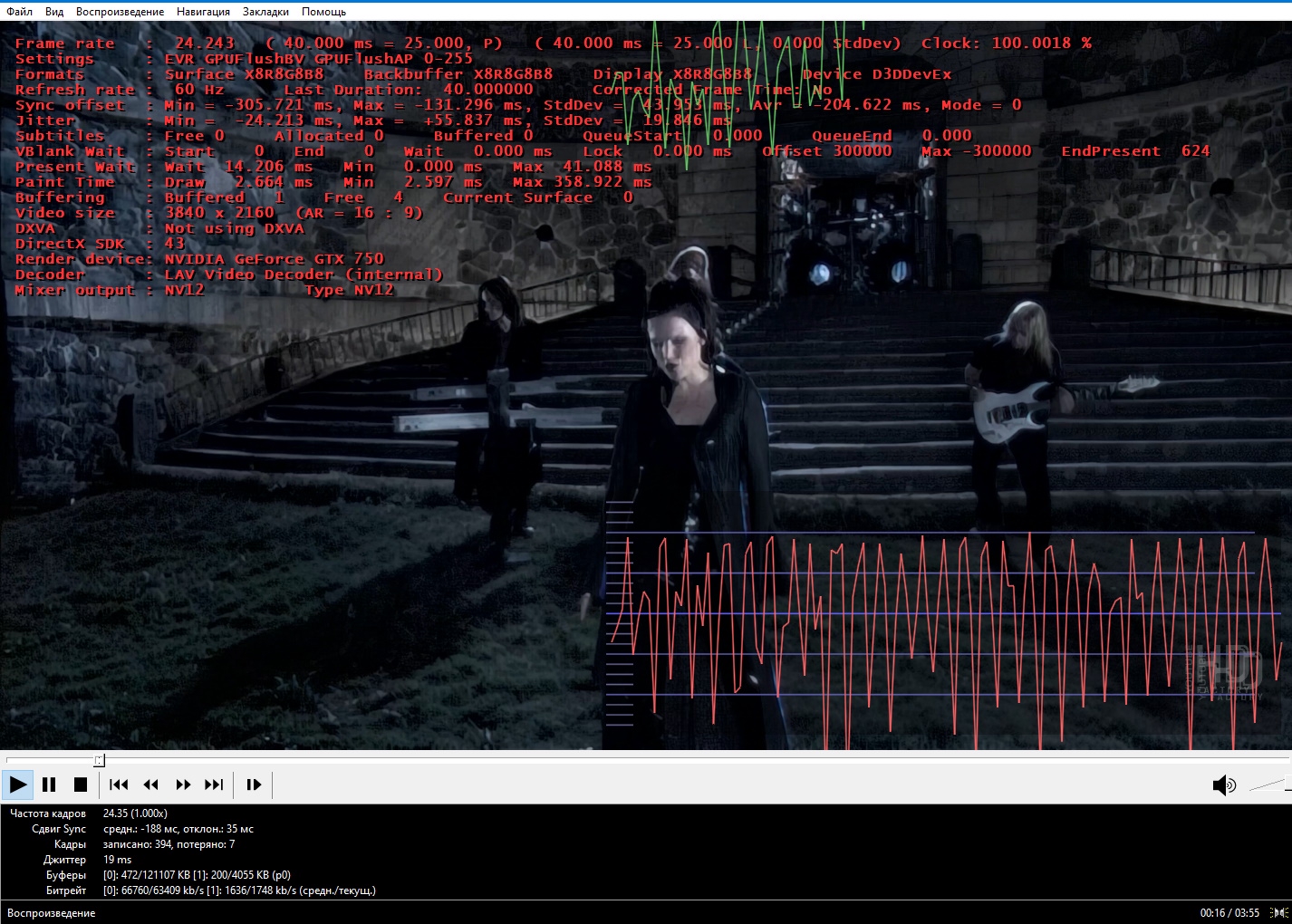Screen dimensions: 1292x924
Task: Mute the audio via speaker icon
Action: click(x=1224, y=784)
